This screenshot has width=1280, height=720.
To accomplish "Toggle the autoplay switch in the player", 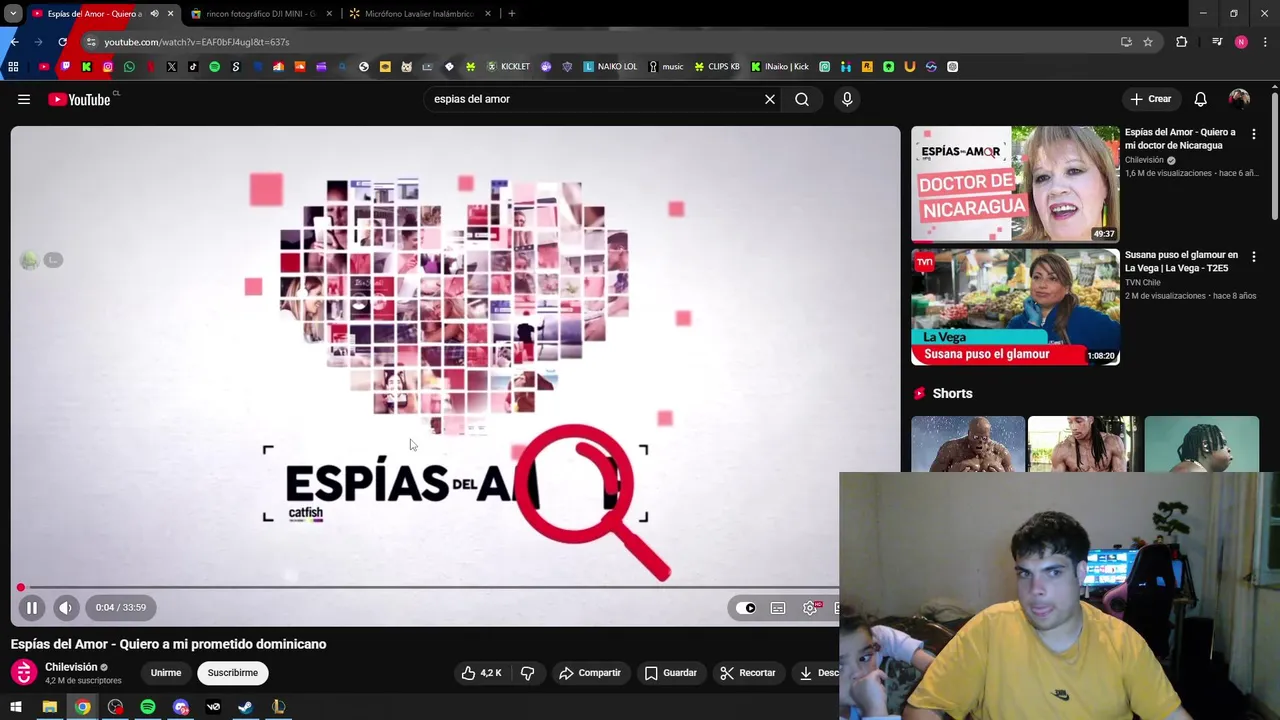I will 746,608.
